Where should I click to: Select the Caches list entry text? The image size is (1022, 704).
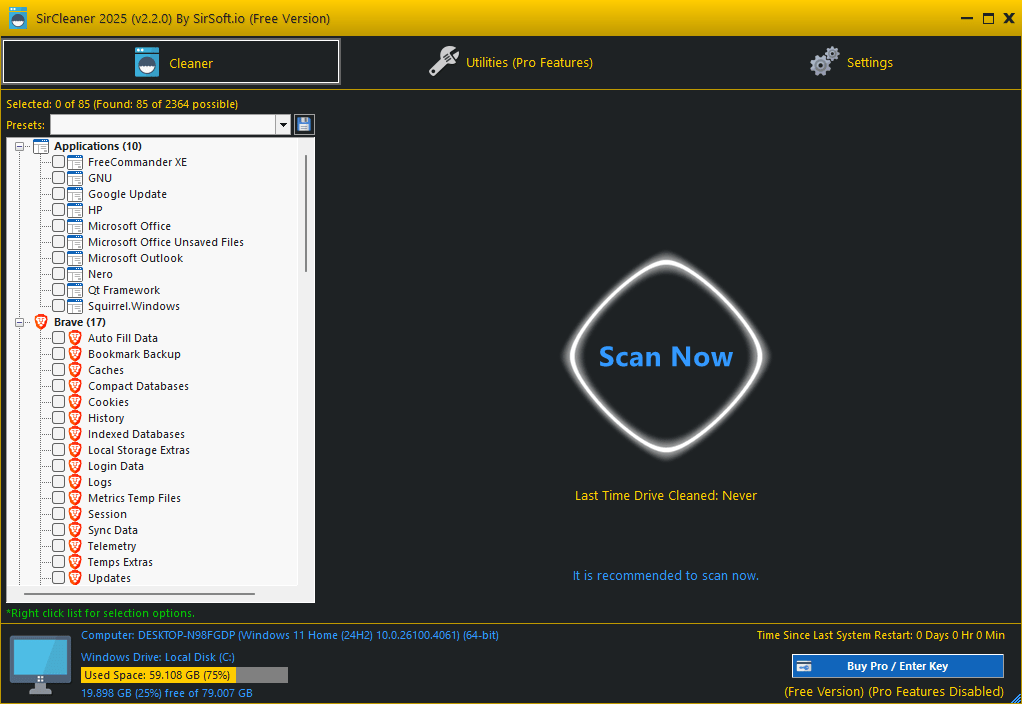pos(106,370)
